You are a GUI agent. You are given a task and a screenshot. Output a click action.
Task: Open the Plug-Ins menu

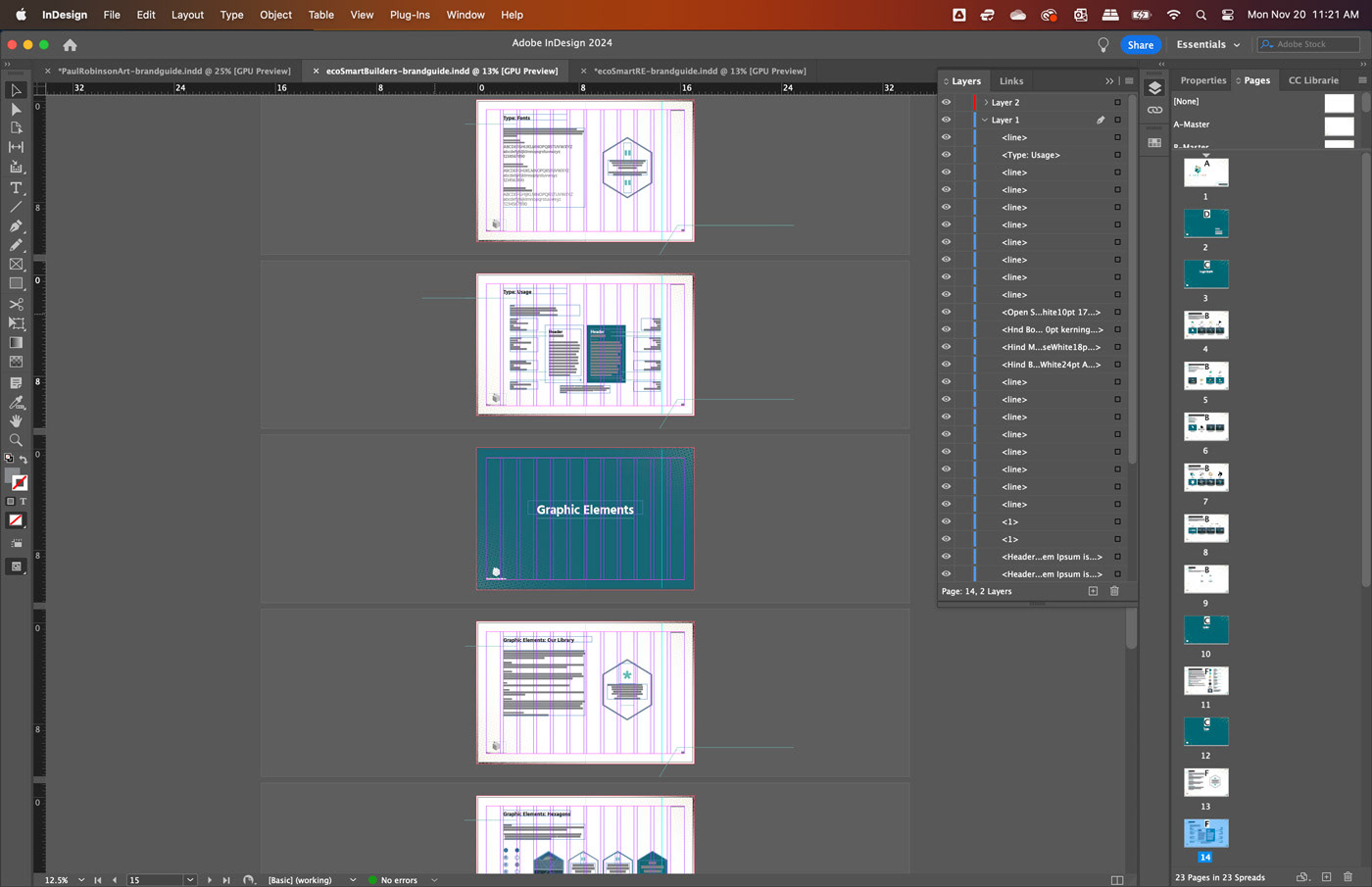coord(410,15)
